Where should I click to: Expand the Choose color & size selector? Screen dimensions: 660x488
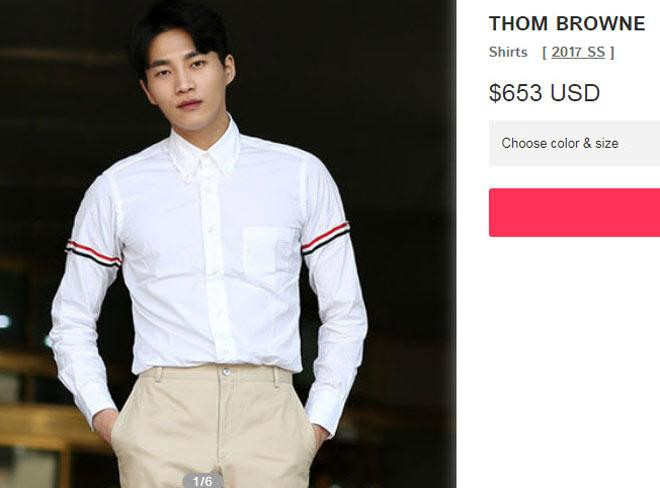tap(574, 143)
